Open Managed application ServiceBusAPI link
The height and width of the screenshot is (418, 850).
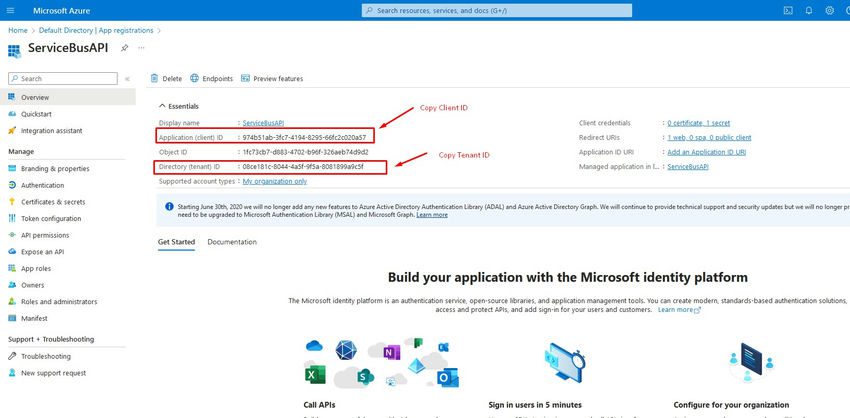[x=688, y=166]
